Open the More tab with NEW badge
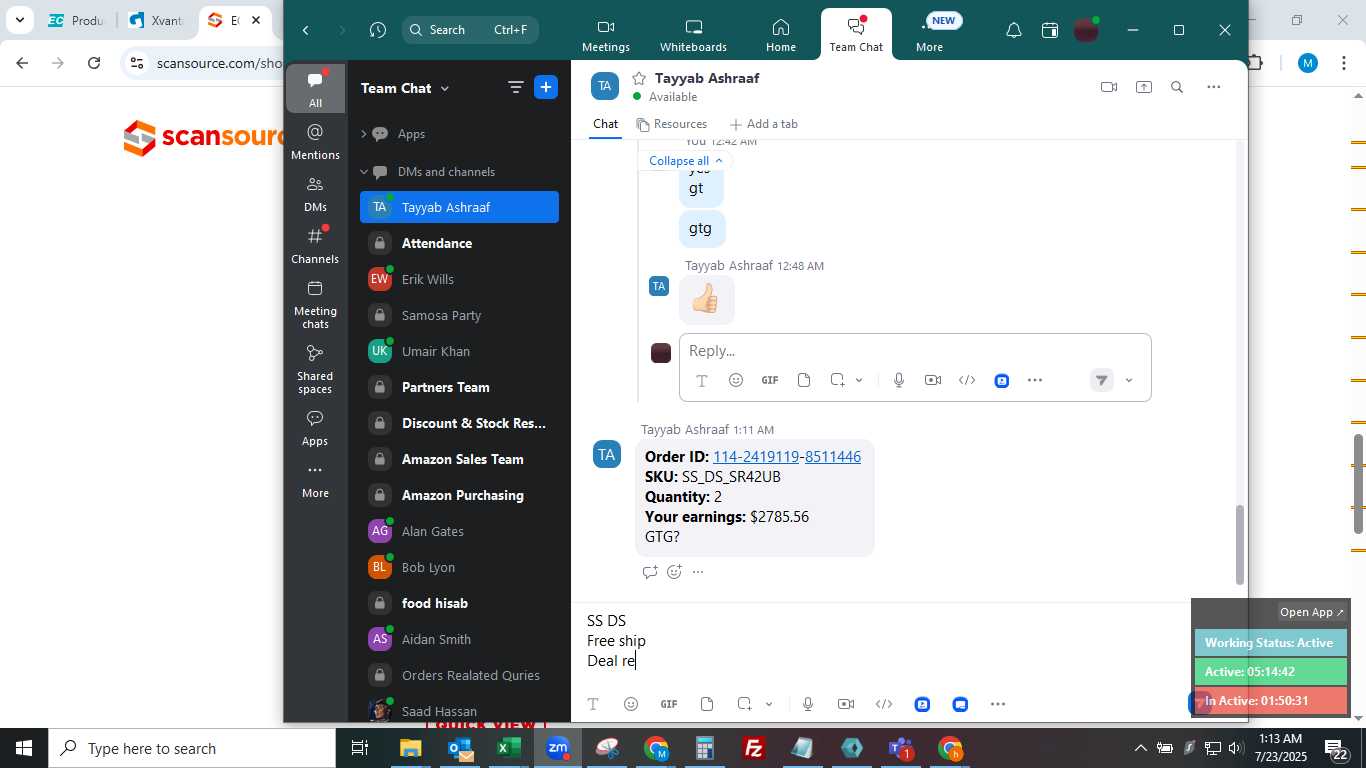This screenshot has height=768, width=1366. (930, 35)
